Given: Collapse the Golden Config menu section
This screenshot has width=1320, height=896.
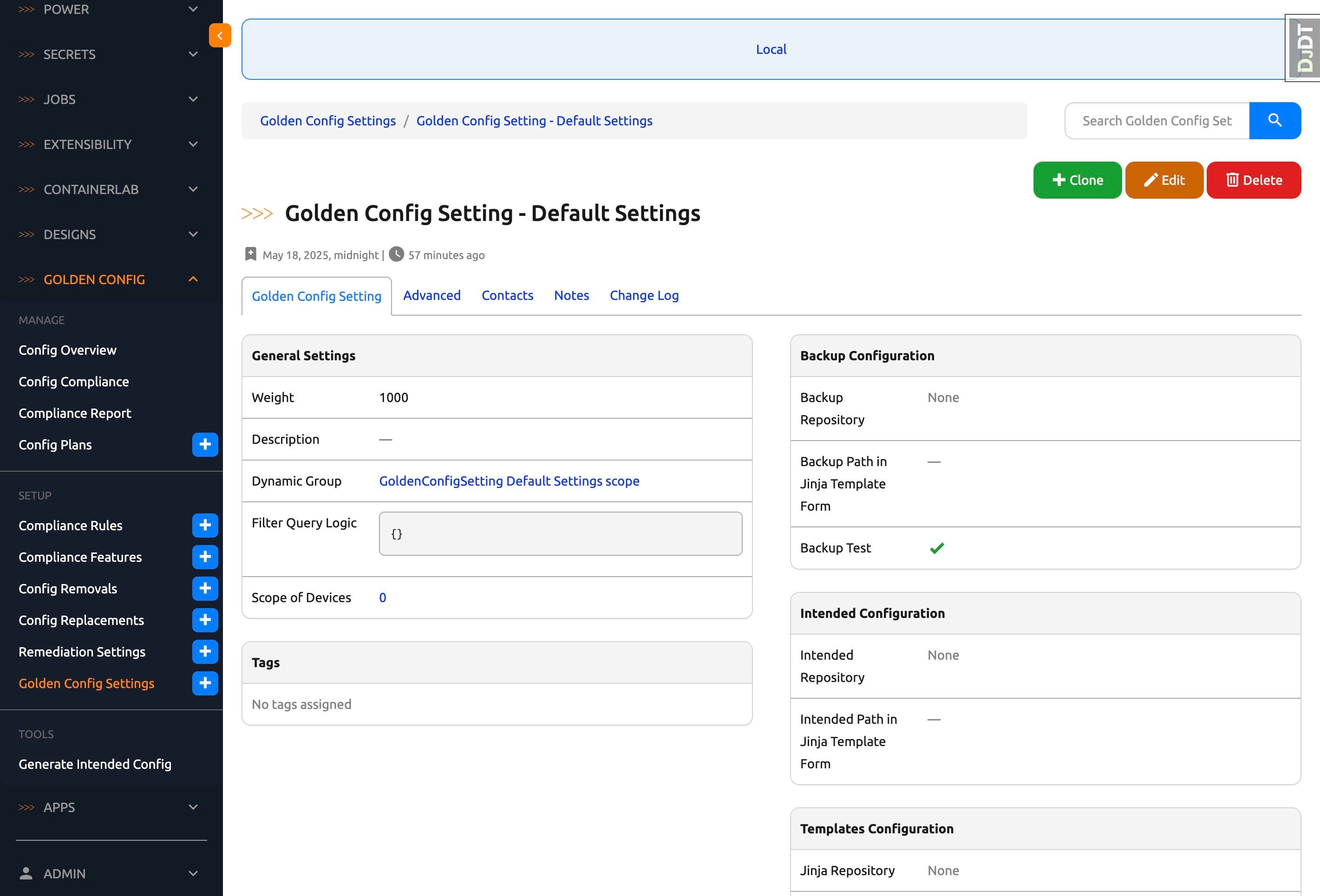Looking at the screenshot, I should click(x=193, y=279).
